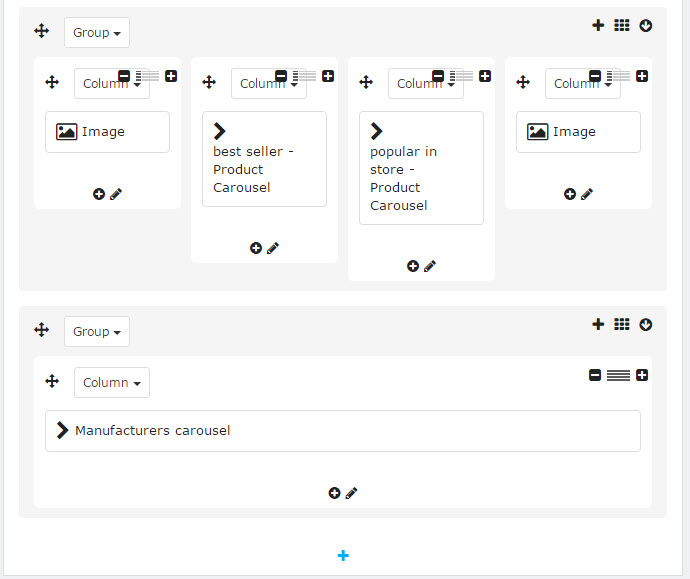Screen dimensions: 690x579
Task: Open the top Group dropdown
Action: (x=97, y=33)
